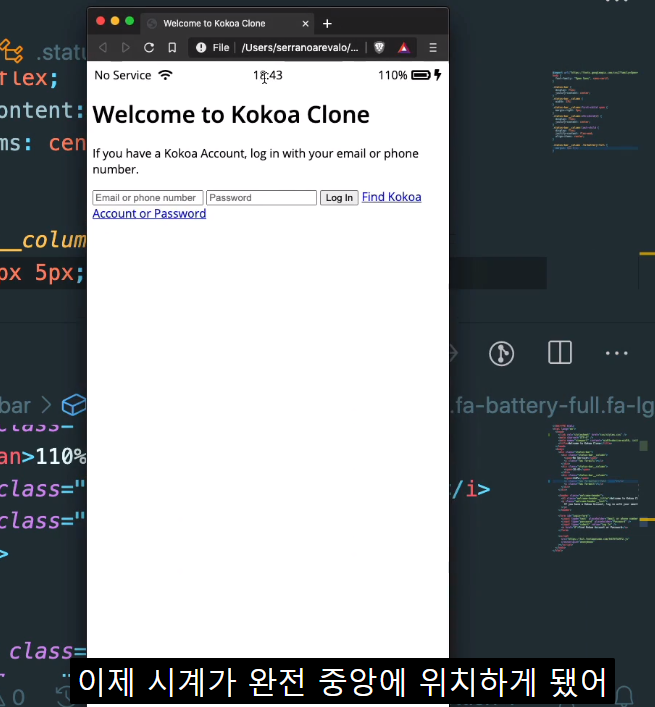Click the Brave rewards triangle icon
The image size is (655, 707).
(404, 47)
